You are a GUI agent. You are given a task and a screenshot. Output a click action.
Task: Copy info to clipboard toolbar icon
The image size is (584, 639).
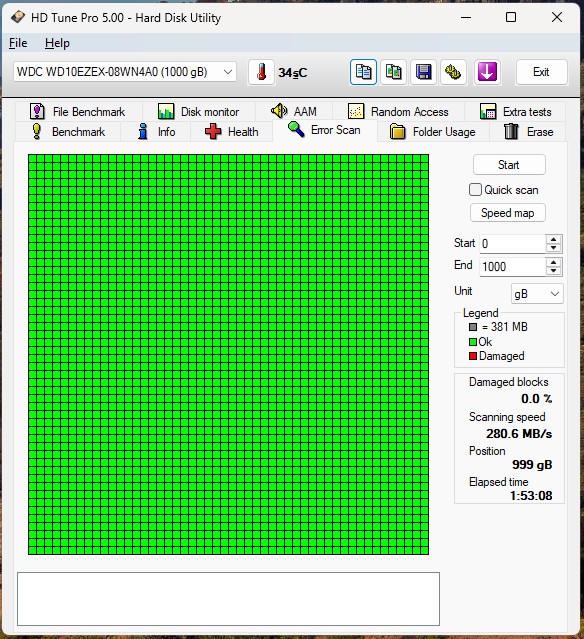[x=363, y=72]
